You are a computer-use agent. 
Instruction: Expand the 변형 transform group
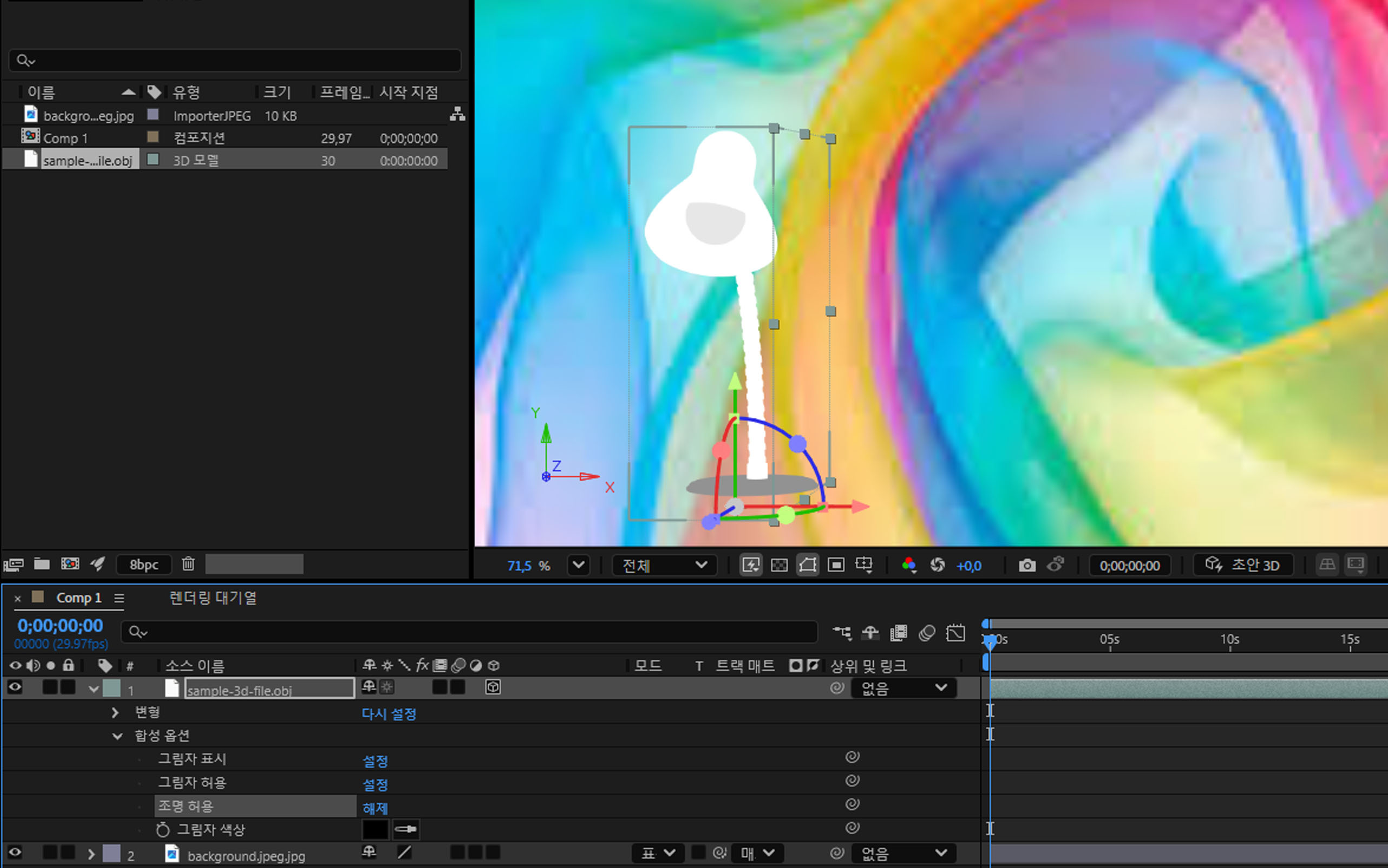pos(115,713)
